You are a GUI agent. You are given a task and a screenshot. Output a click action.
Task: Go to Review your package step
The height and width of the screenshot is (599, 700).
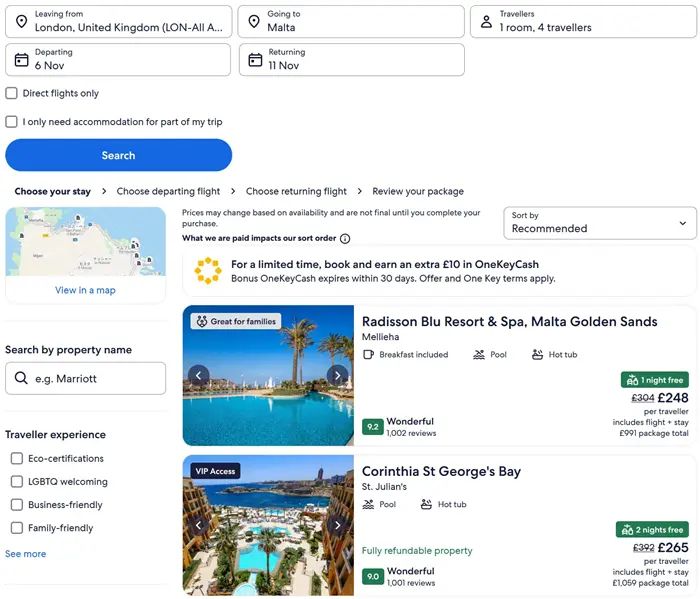pos(418,191)
